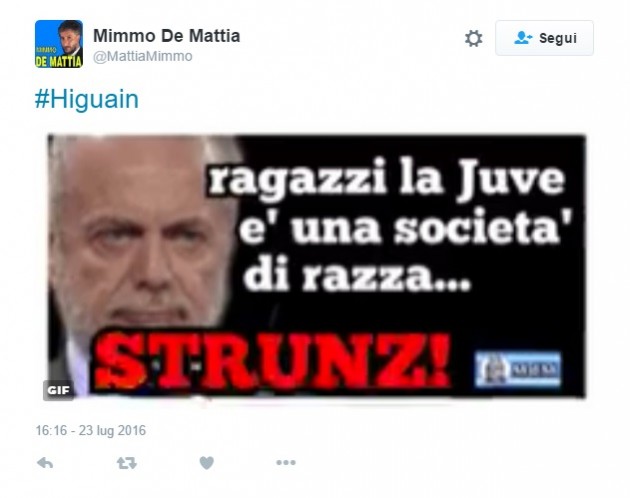The height and width of the screenshot is (498, 630).
Task: Open Mimmo De Mattia profile name
Action: click(x=166, y=36)
